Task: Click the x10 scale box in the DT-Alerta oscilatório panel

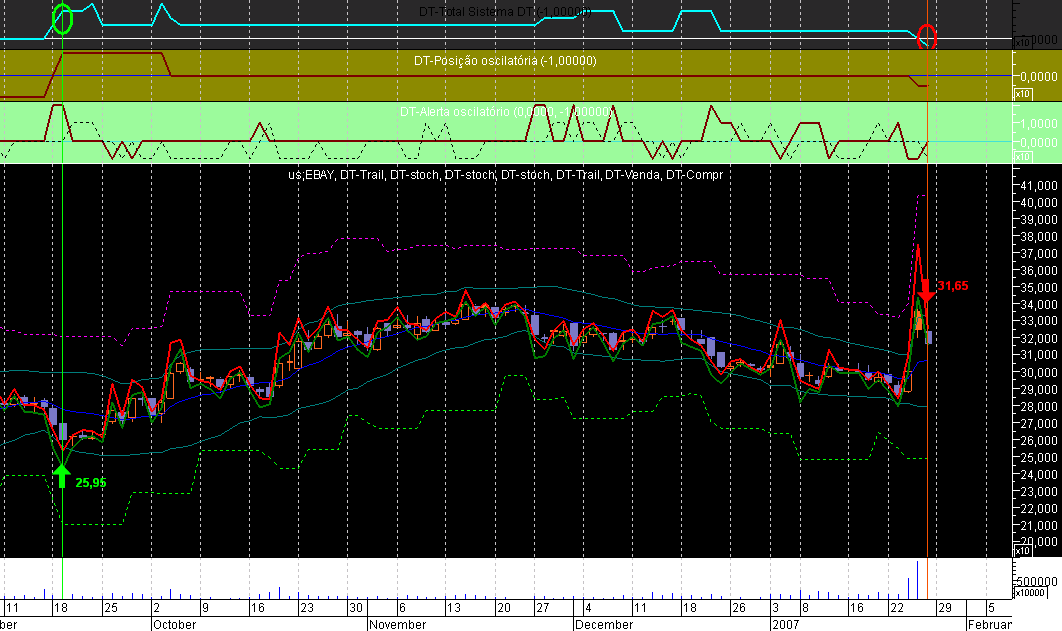Action: tap(1023, 157)
